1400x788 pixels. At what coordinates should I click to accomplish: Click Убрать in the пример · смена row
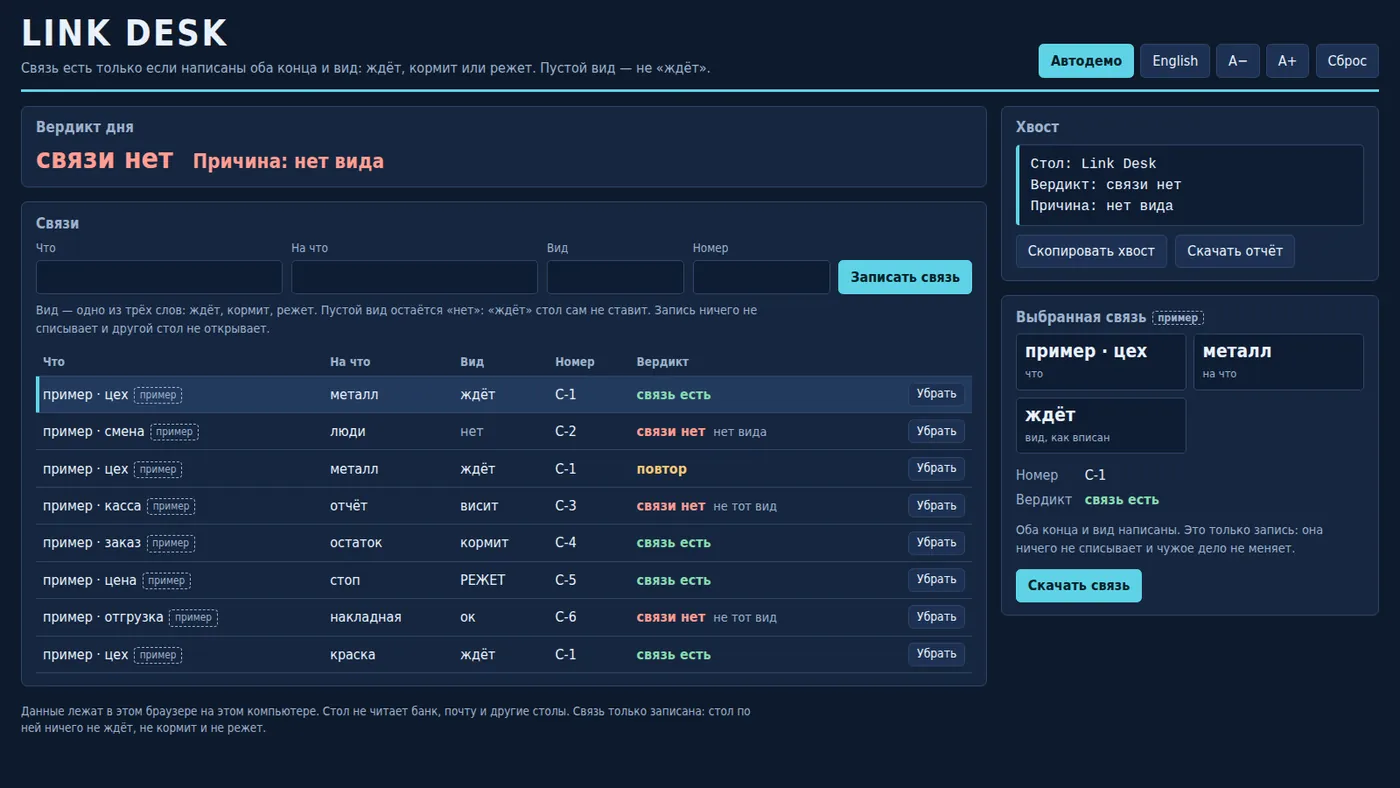coord(937,431)
